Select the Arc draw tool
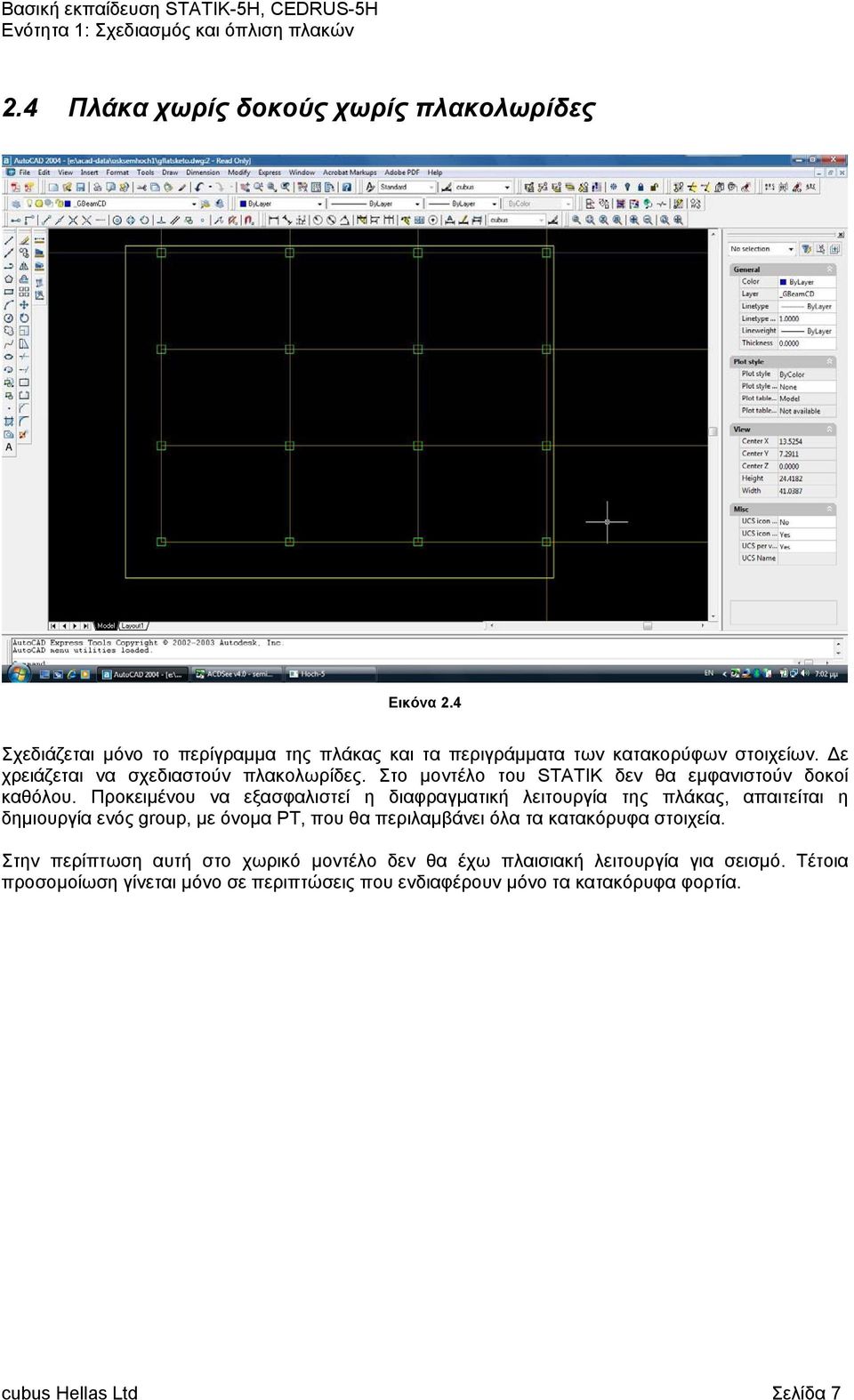Image resolution: width=854 pixels, height=1400 pixels. point(9,305)
